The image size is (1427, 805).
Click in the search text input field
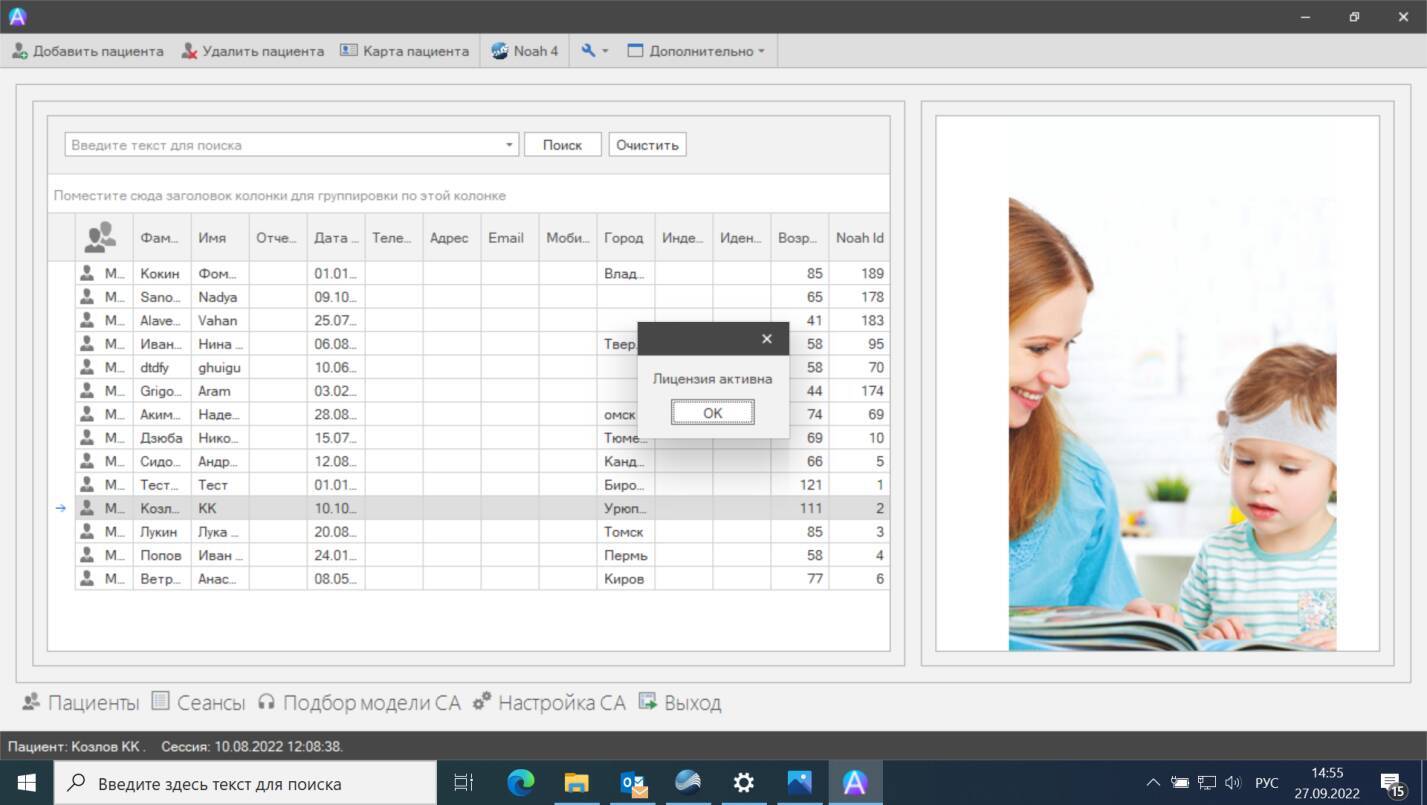coord(282,145)
